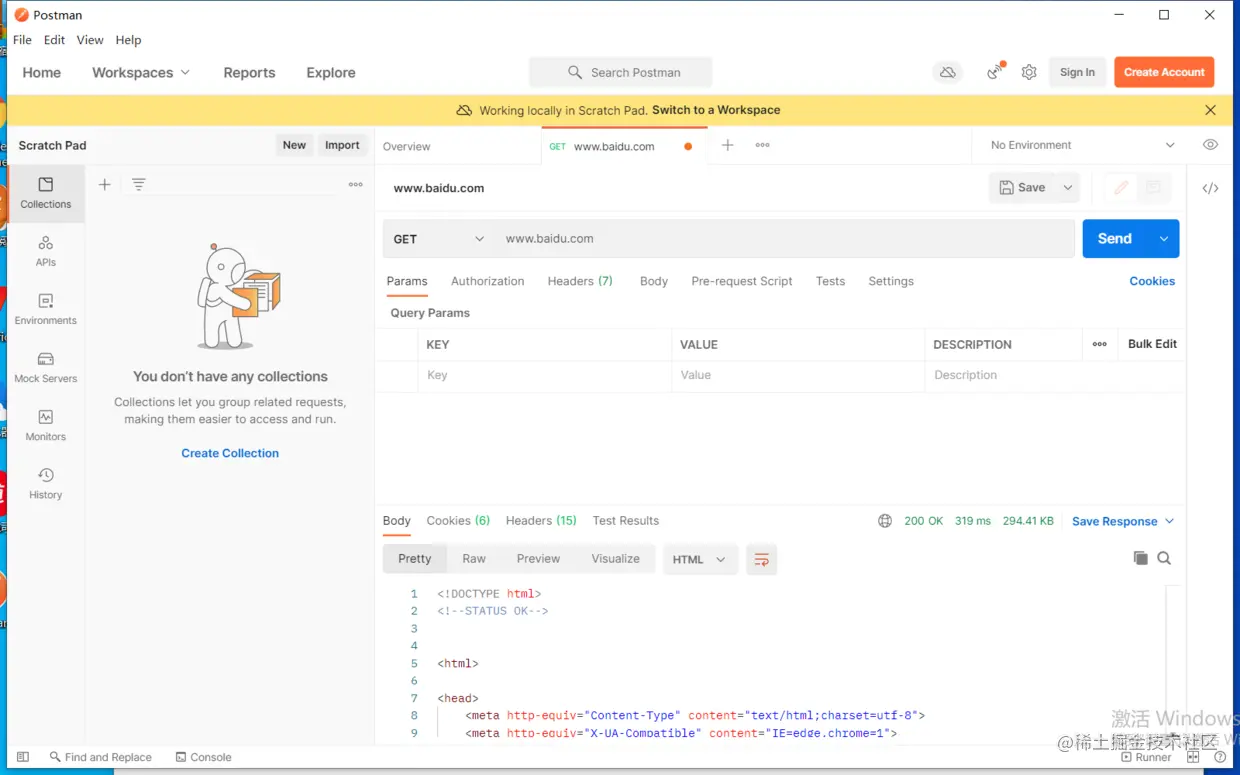
Task: Switch to the request Settings tab
Action: pyautogui.click(x=891, y=281)
